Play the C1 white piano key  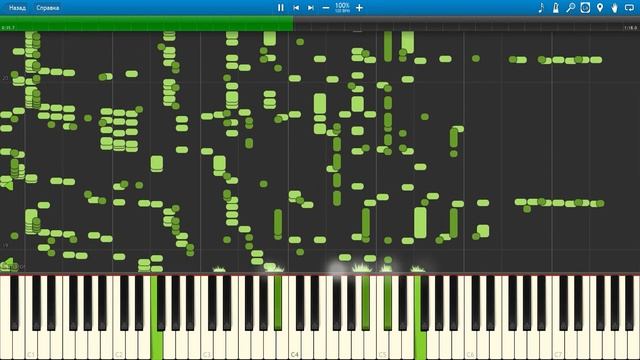click(x=31, y=343)
